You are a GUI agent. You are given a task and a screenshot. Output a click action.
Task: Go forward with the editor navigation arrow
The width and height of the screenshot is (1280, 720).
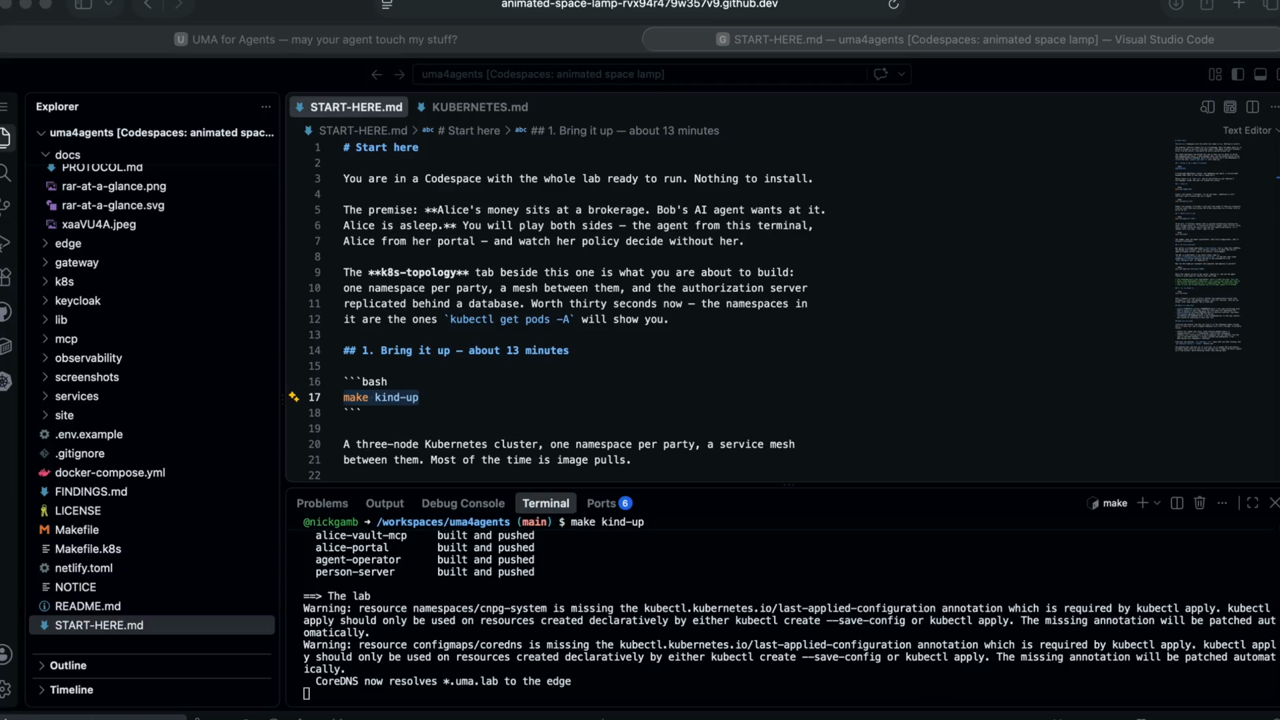pos(399,74)
